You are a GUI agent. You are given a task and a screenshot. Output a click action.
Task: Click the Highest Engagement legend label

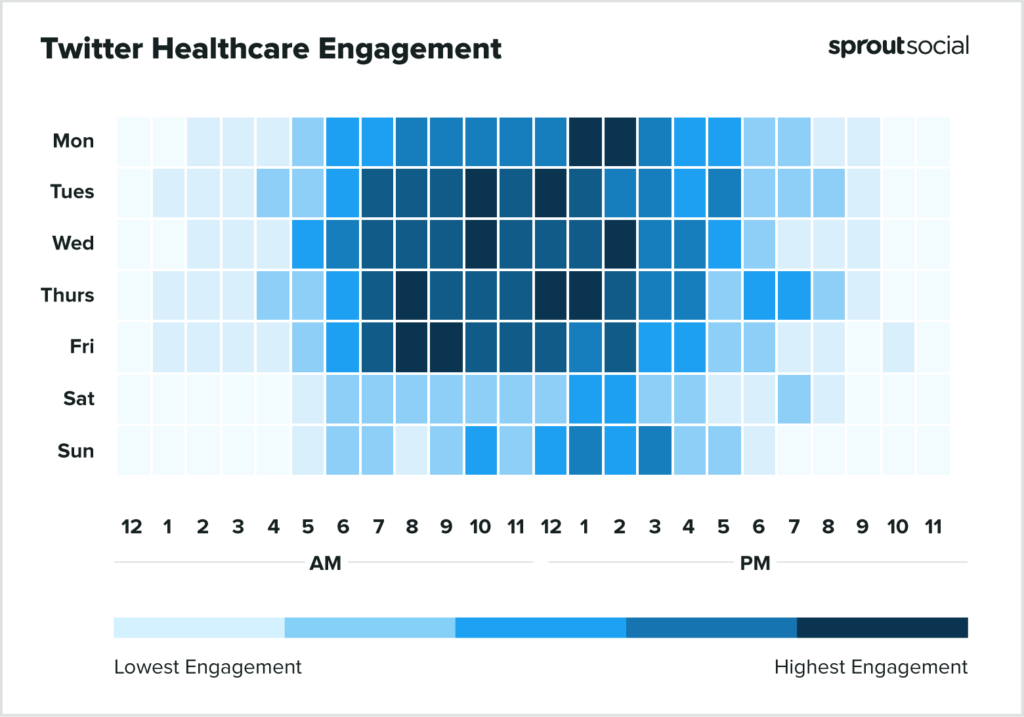tap(871, 667)
